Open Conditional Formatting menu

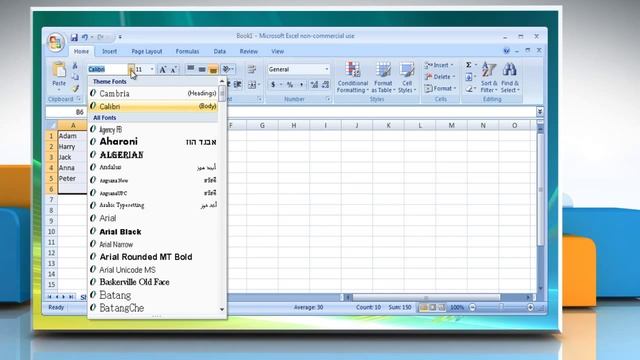pyautogui.click(x=353, y=77)
